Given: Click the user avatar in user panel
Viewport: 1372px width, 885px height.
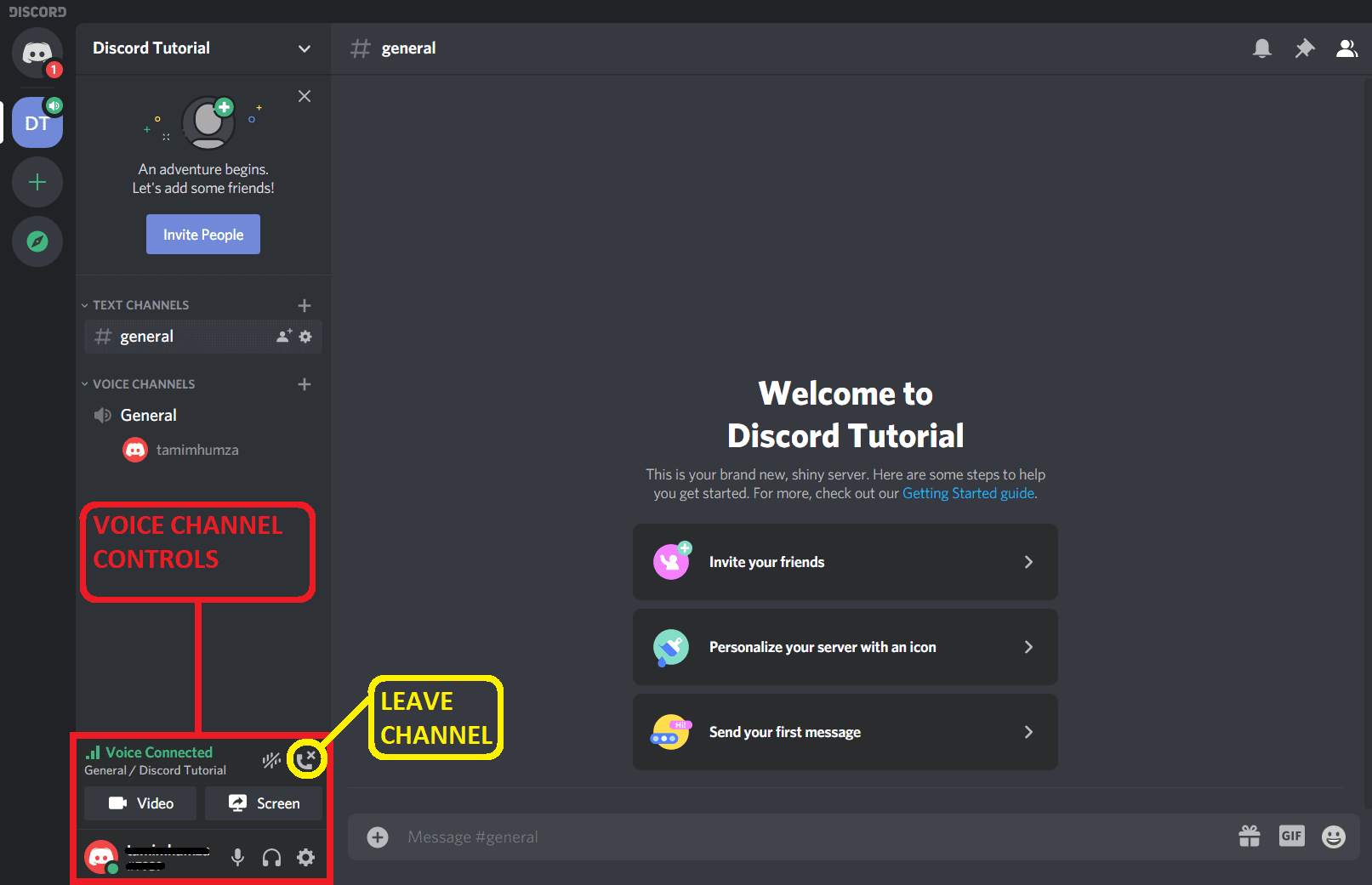Looking at the screenshot, I should coord(101,857).
